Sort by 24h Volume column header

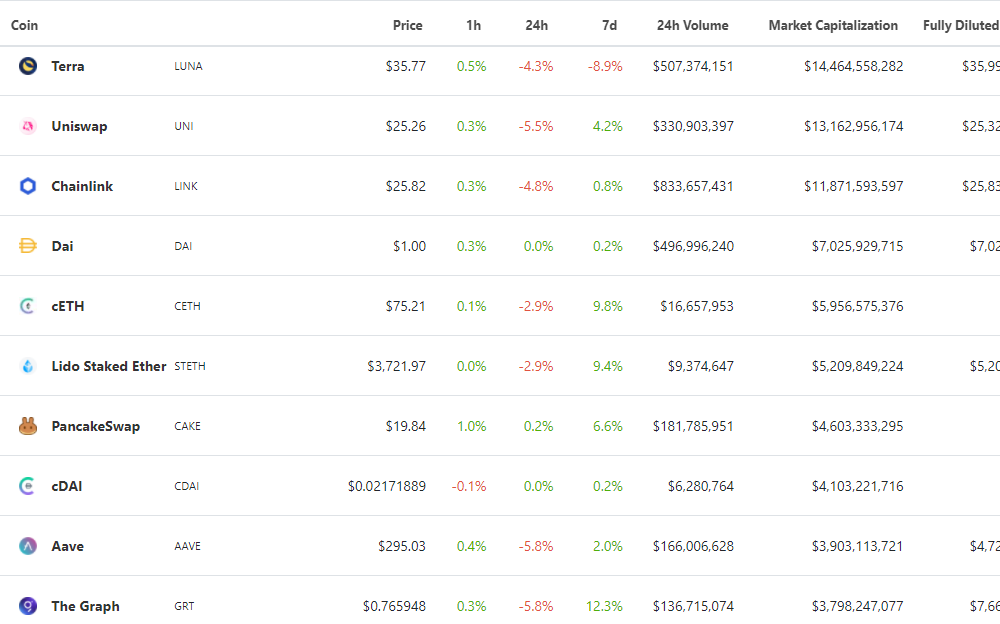693,26
